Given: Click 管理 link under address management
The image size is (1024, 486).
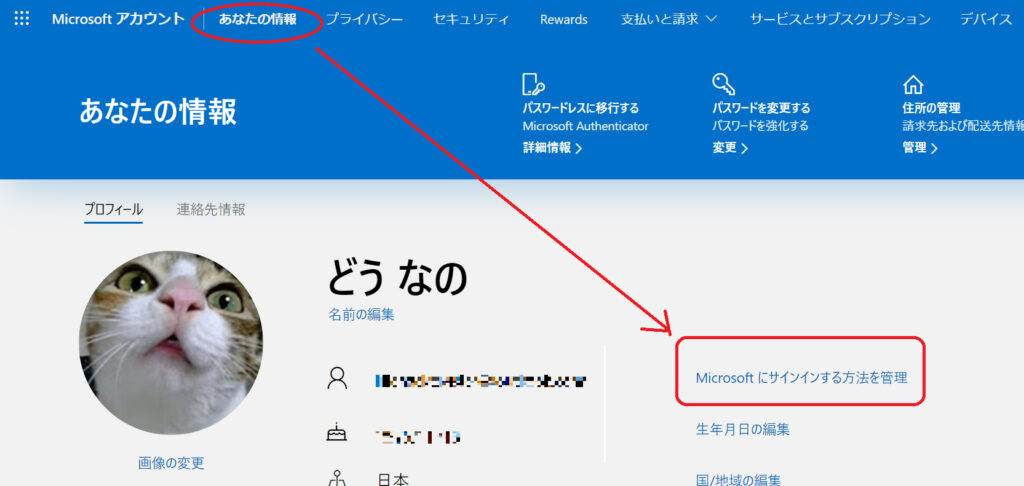Looking at the screenshot, I should pyautogui.click(x=920, y=148).
